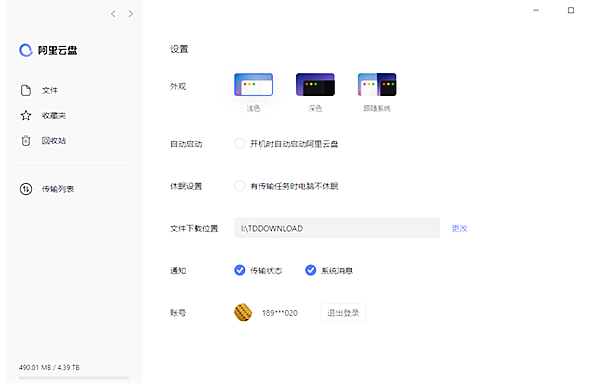600x383 pixels.
Task: Click the 深色 theme caption
Action: tap(315, 108)
